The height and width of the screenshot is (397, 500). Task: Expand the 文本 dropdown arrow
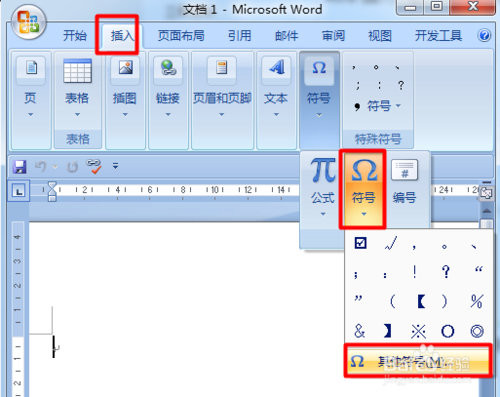[276, 114]
